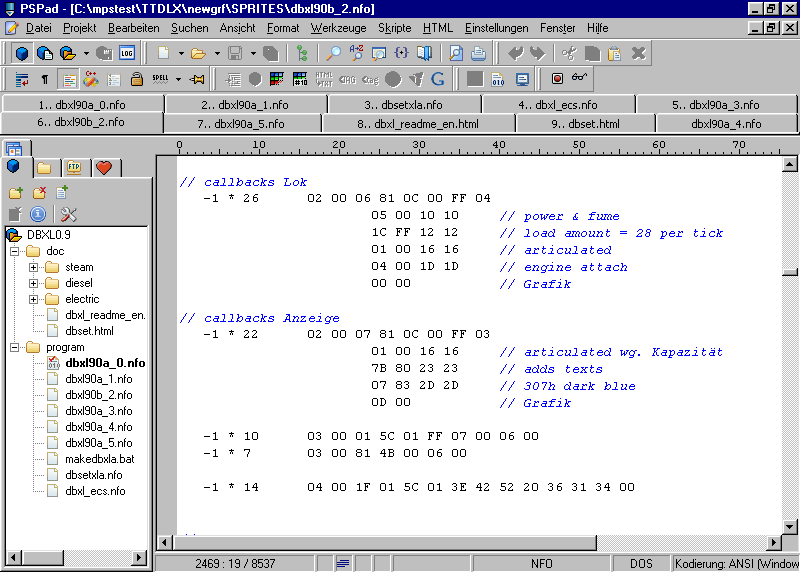
Task: Click the eyeglasses icon in the toolbar
Action: click(x=580, y=78)
